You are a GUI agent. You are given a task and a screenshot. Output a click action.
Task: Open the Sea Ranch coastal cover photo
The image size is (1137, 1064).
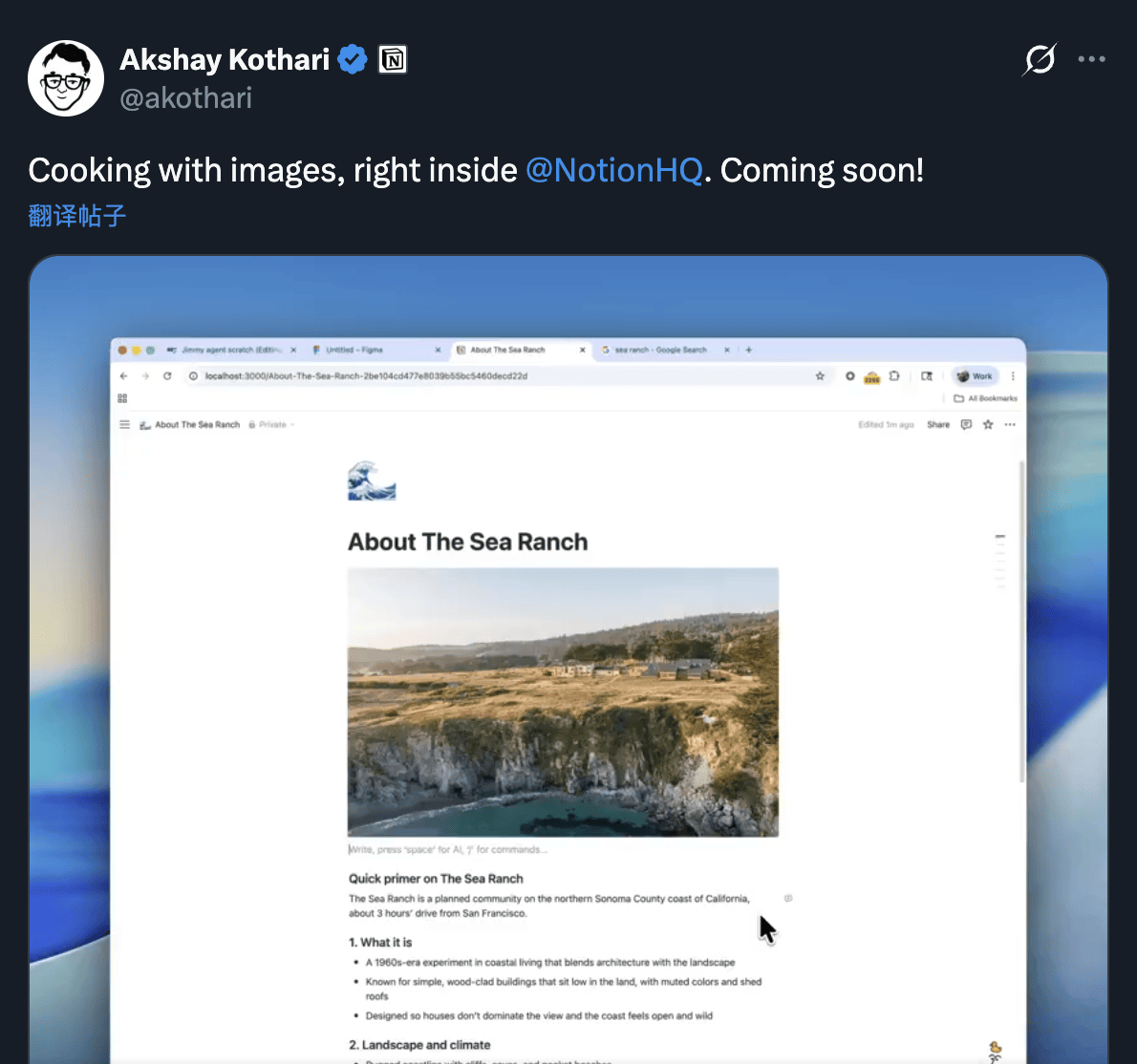[563, 702]
